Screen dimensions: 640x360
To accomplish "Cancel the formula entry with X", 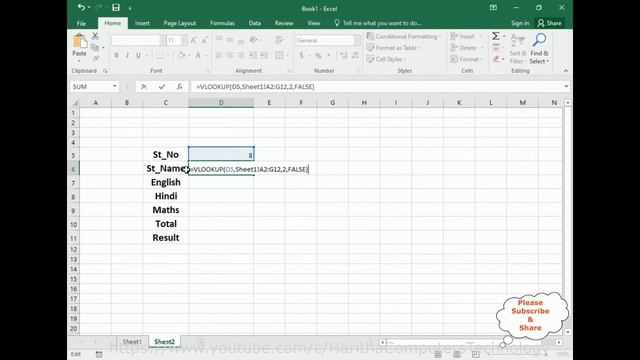I will [x=144, y=87].
